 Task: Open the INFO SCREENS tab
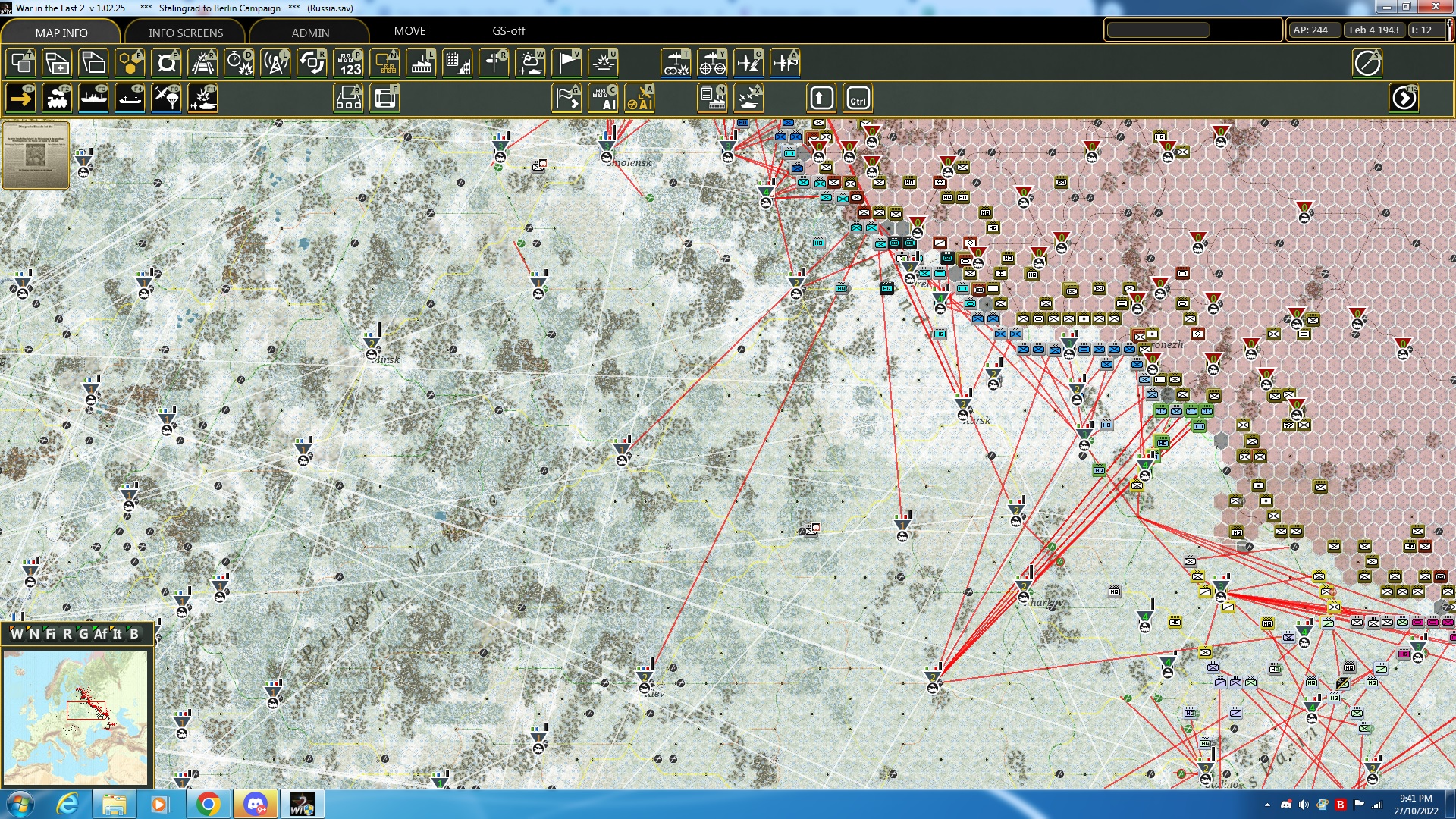[186, 33]
